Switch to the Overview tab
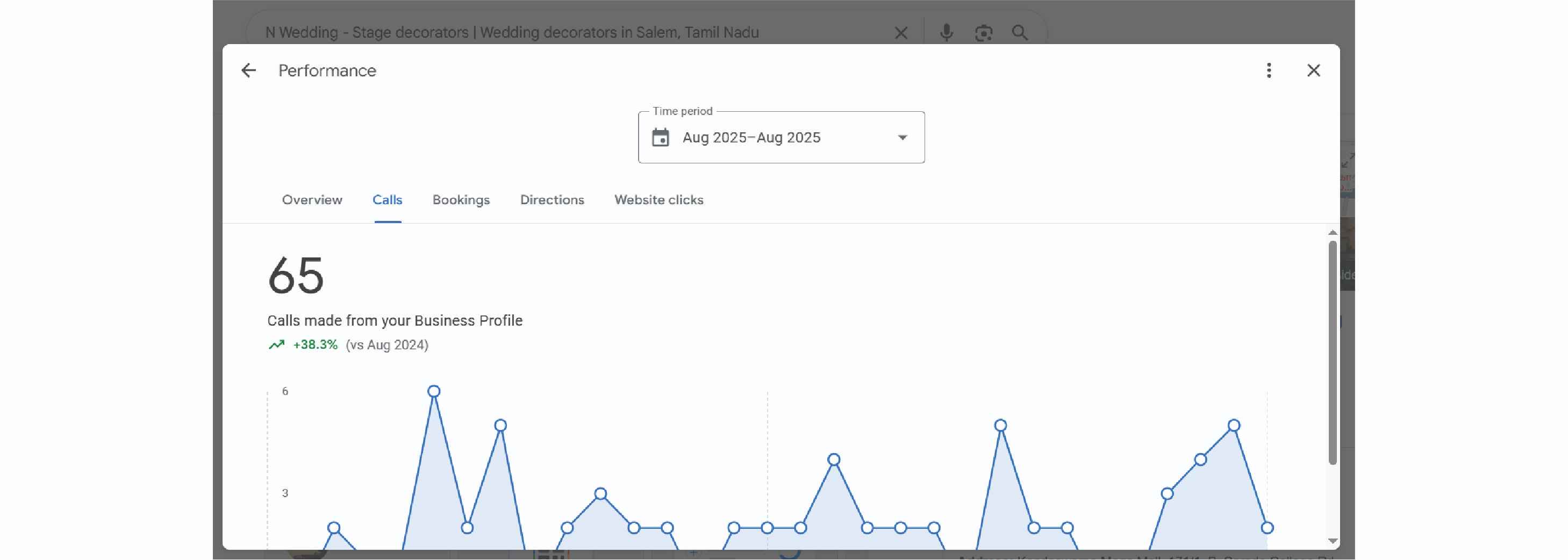This screenshot has width=1568, height=560. tap(312, 199)
